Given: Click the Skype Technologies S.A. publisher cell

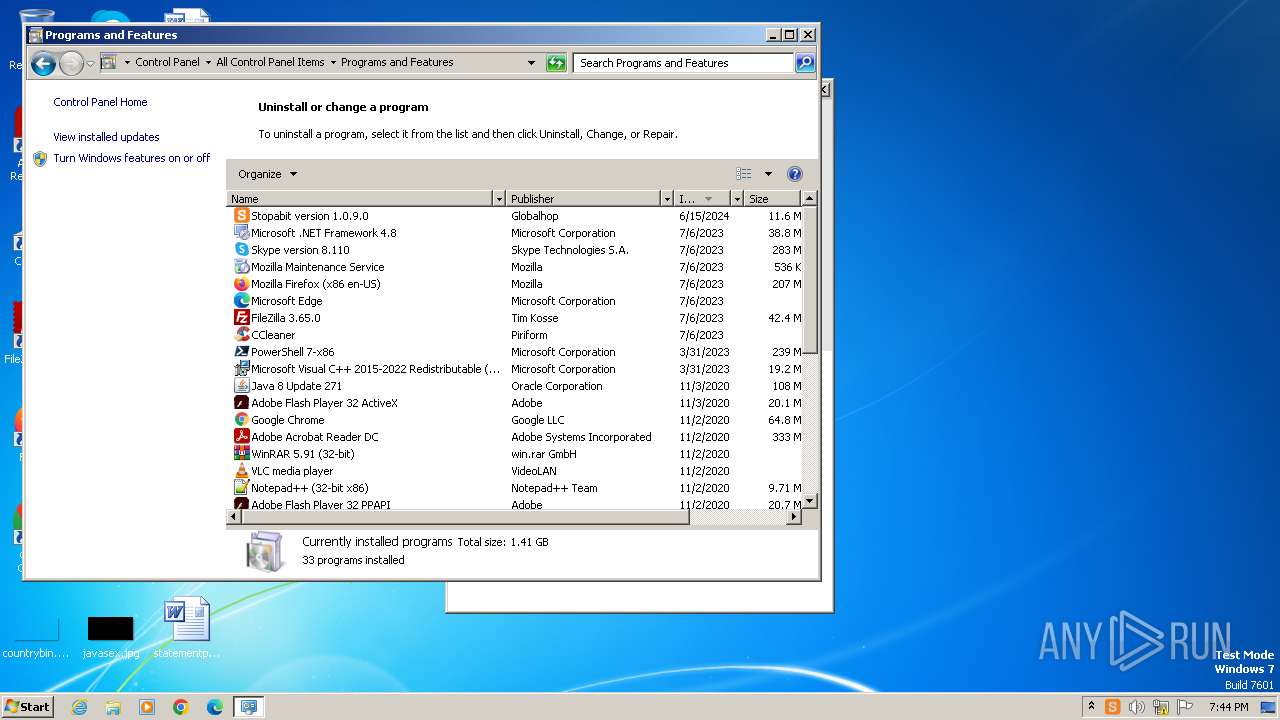Looking at the screenshot, I should pyautogui.click(x=570, y=250).
